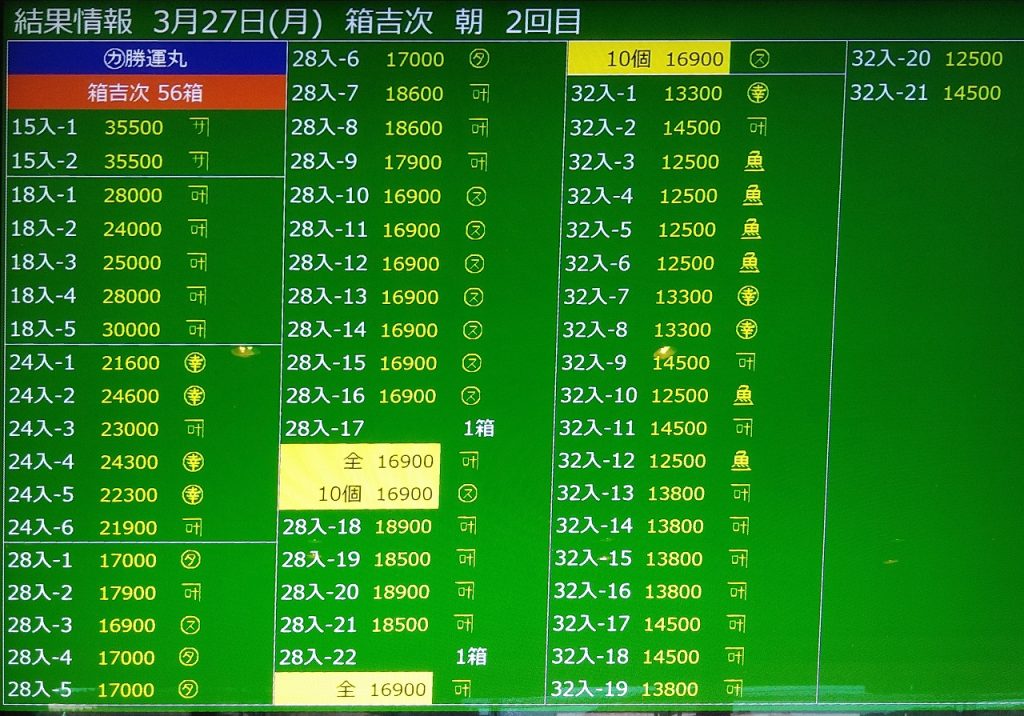Click the circled タ mark beside 28入-6
The height and width of the screenshot is (716, 1024).
click(478, 60)
